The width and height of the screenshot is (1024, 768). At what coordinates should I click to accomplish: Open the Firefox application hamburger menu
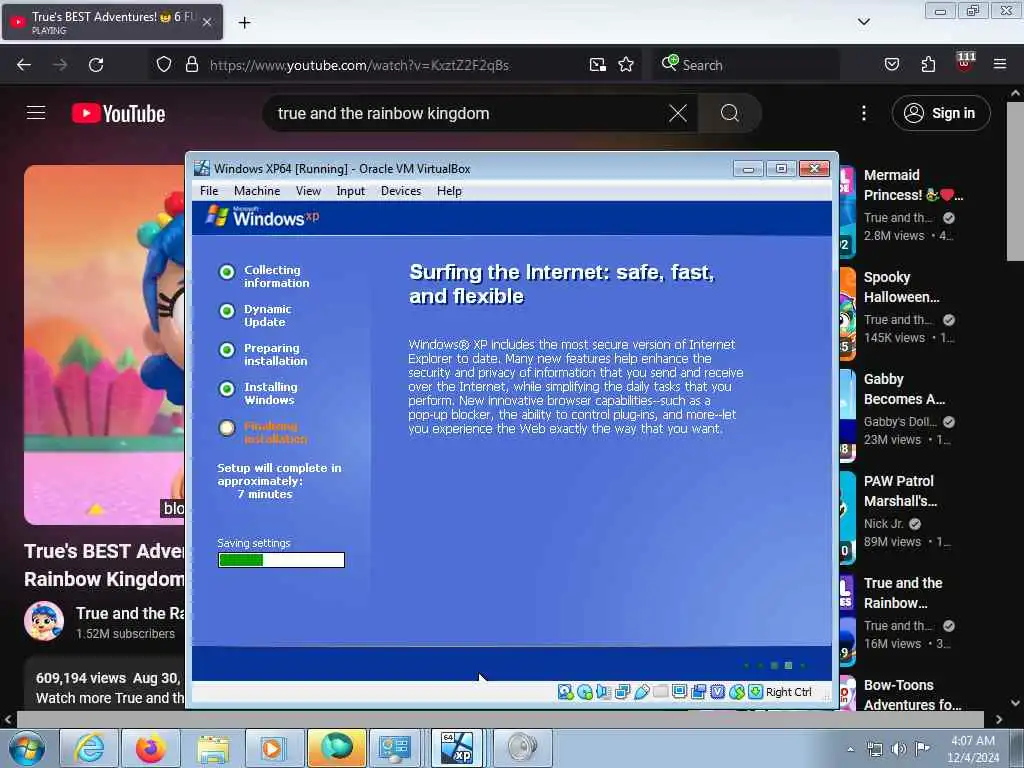(x=1000, y=65)
